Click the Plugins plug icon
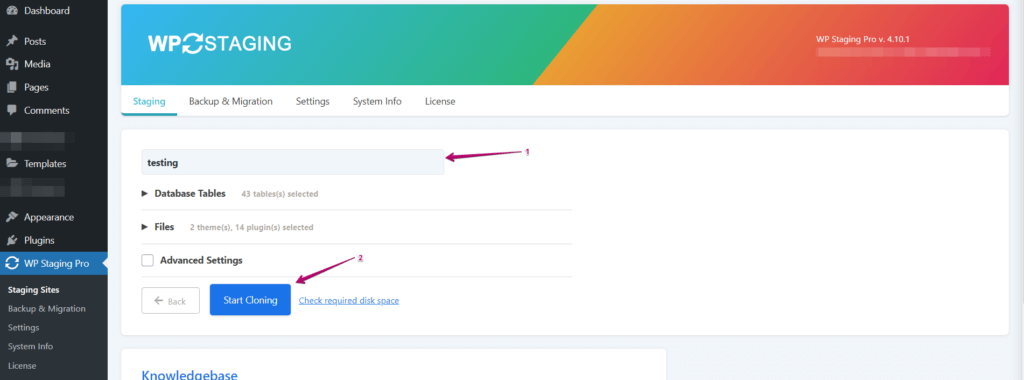This screenshot has height=380, width=1024. pos(12,240)
